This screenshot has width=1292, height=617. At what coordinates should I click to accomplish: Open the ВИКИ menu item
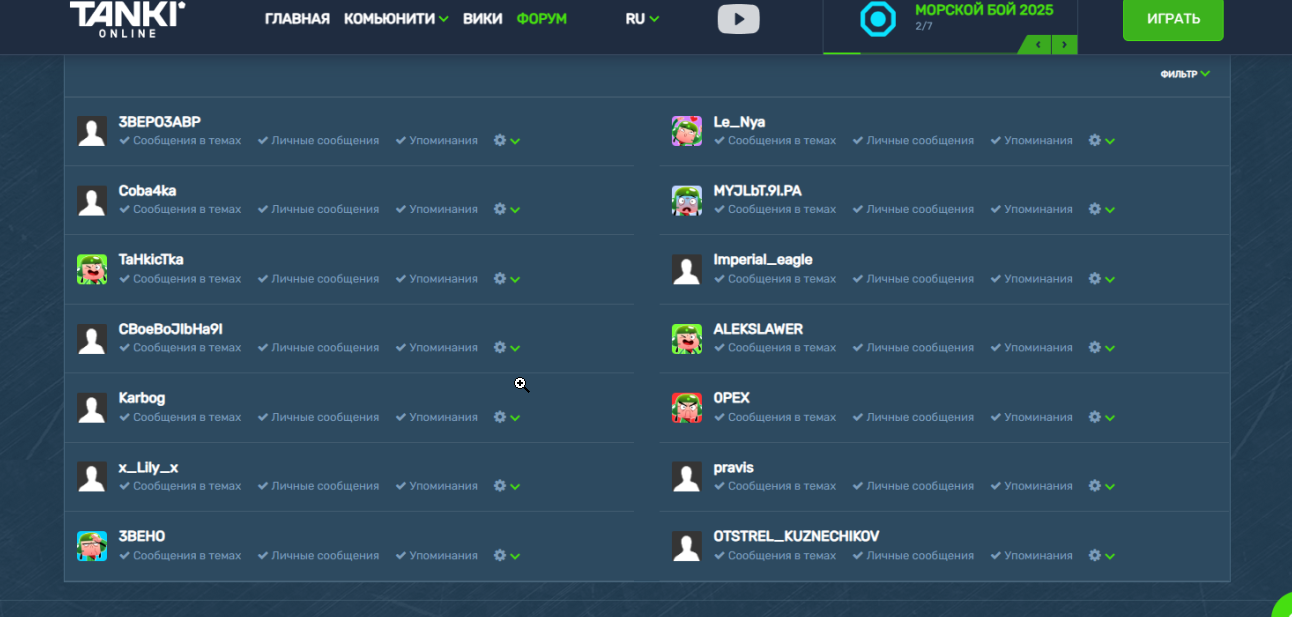pos(483,19)
